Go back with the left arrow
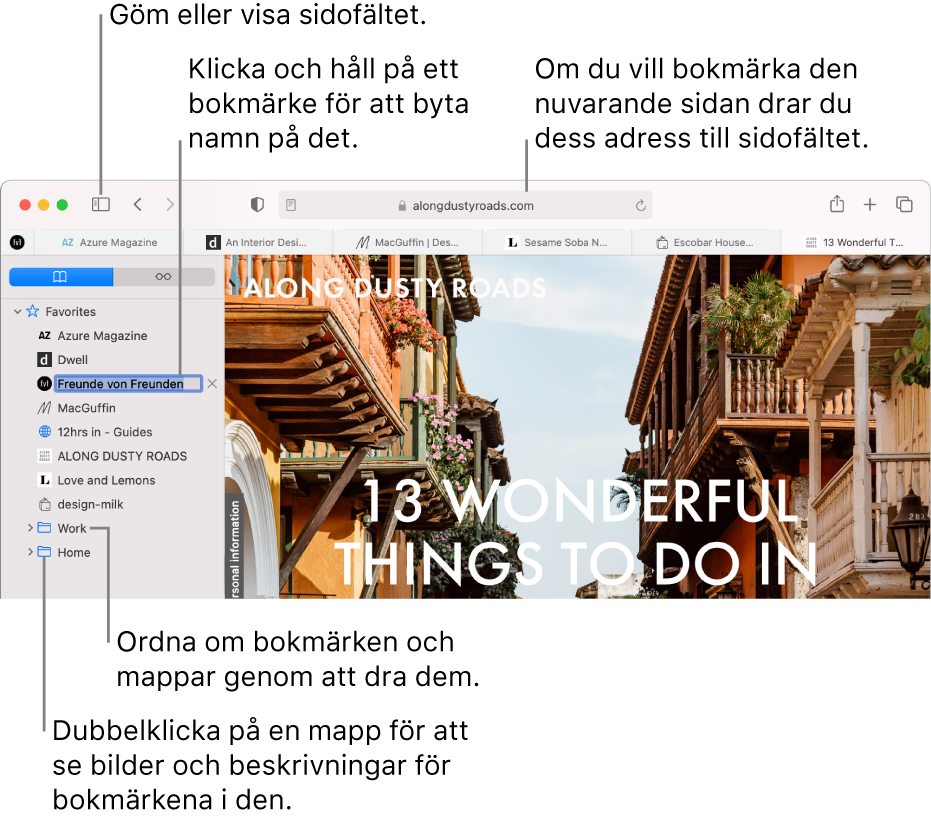The height and width of the screenshot is (822, 931). [x=138, y=204]
